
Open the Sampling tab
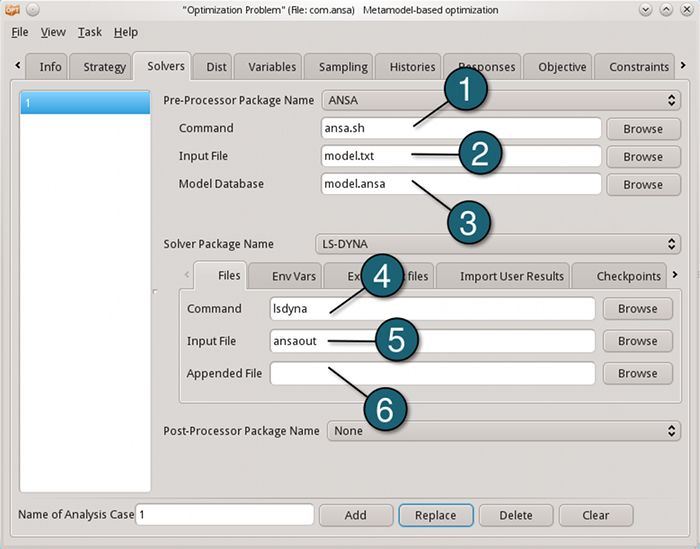pyautogui.click(x=339, y=67)
